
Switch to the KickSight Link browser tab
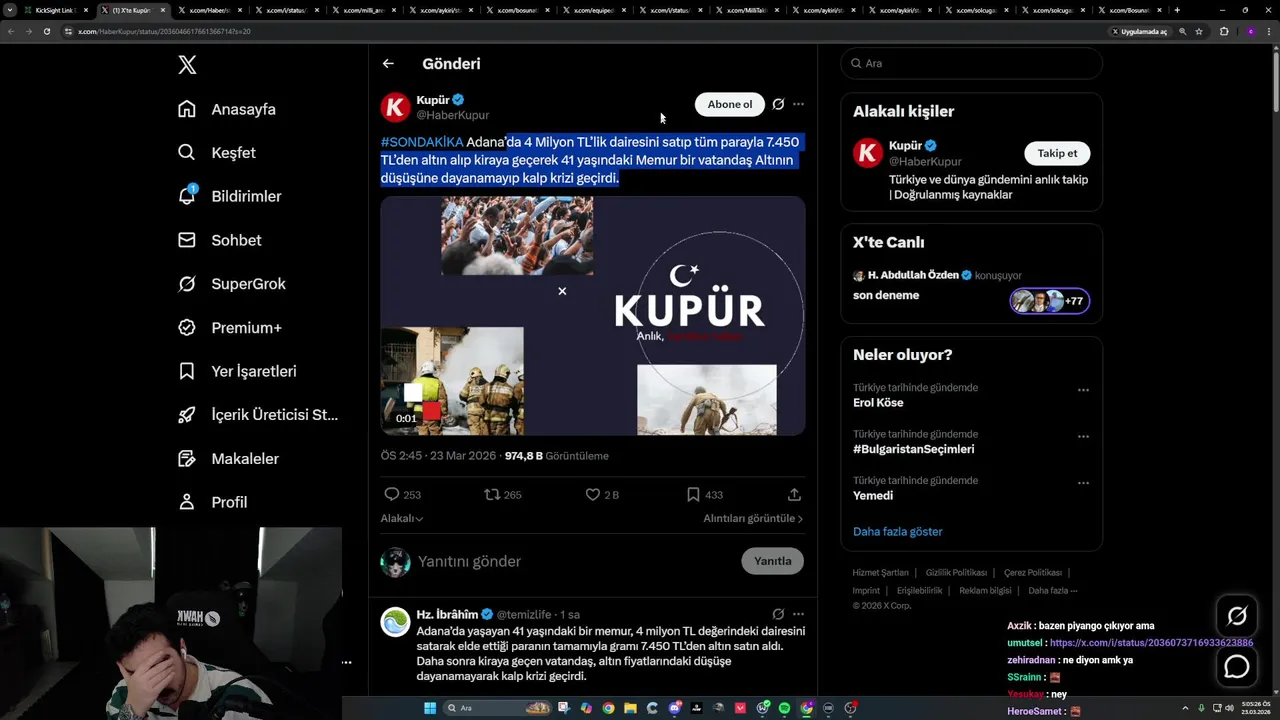click(x=54, y=10)
